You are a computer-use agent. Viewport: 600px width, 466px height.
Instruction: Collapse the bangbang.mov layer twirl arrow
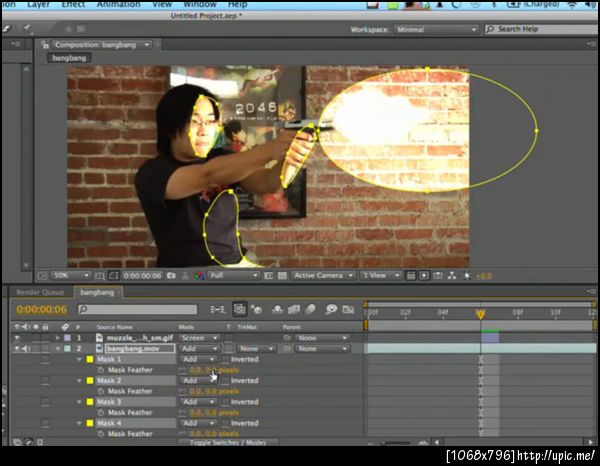(58, 349)
